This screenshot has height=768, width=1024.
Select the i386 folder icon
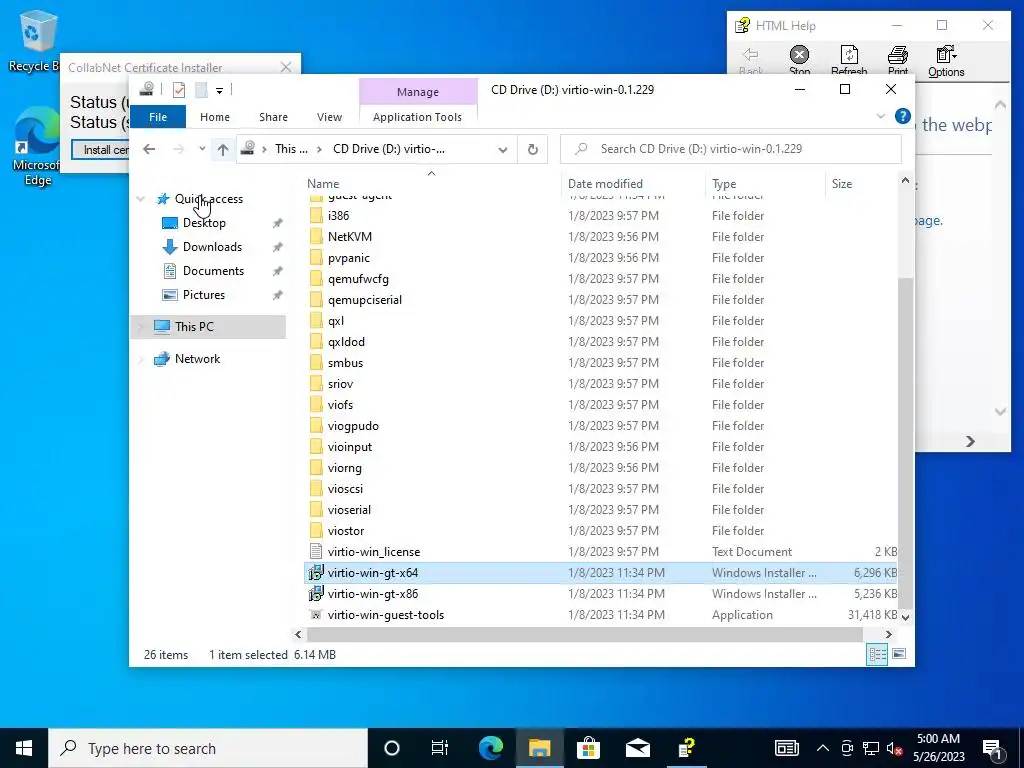316,216
